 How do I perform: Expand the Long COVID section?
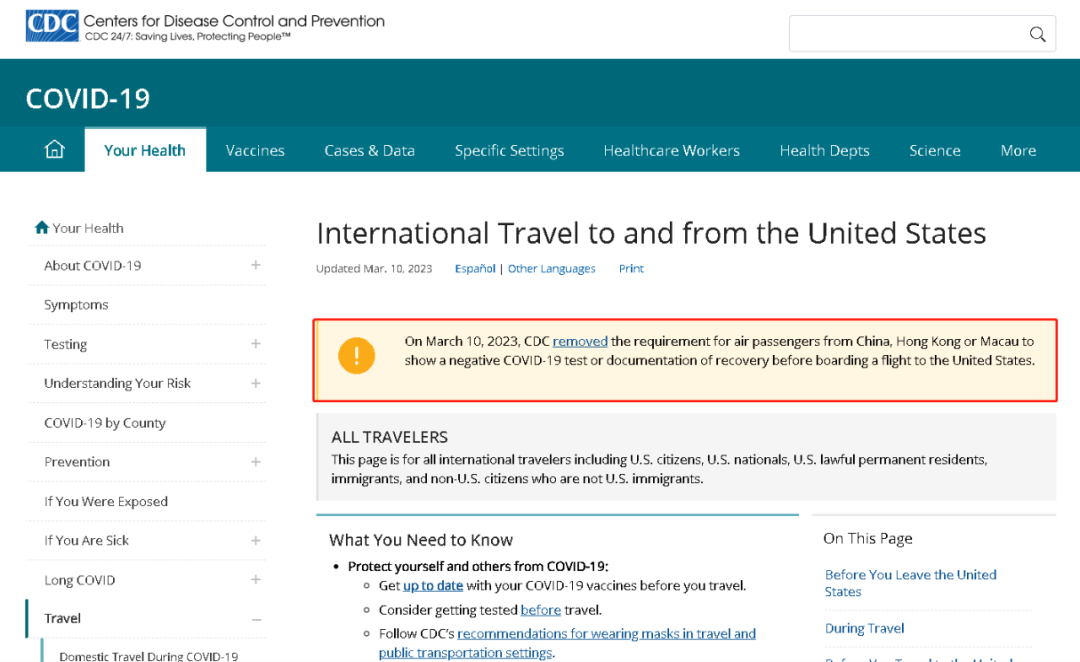click(256, 580)
